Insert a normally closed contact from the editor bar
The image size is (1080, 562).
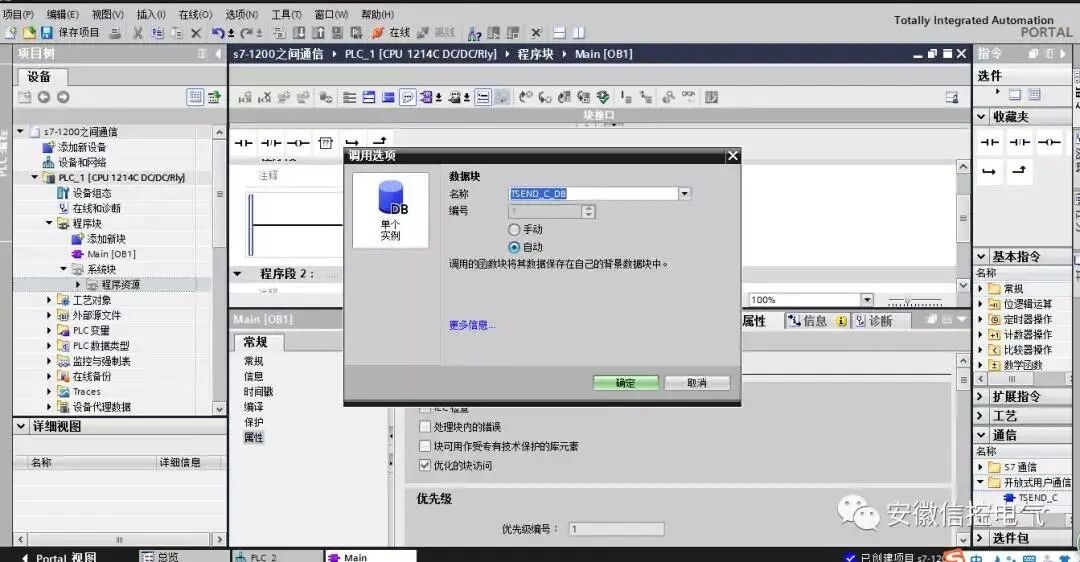click(x=271, y=143)
